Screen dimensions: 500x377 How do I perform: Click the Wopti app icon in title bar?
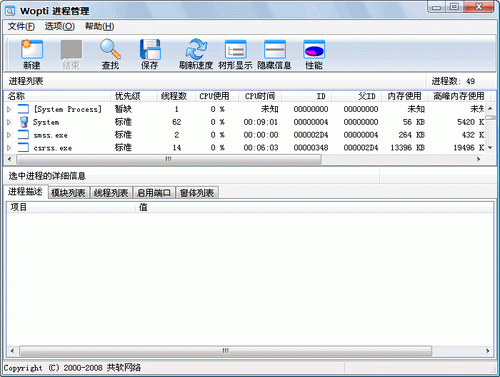[x=10, y=11]
